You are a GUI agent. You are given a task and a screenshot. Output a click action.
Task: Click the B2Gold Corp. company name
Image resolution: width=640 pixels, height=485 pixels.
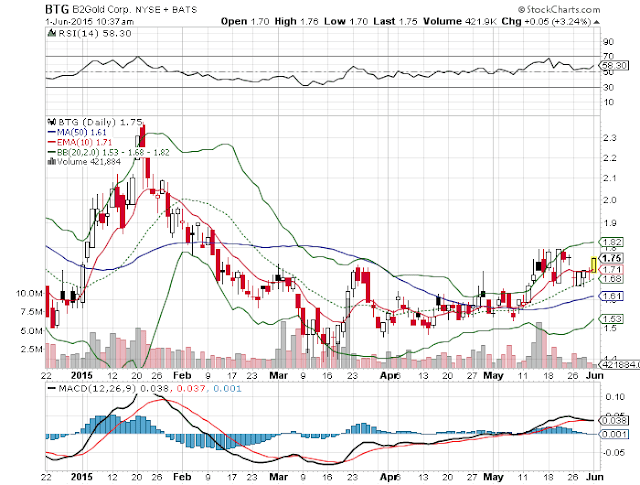point(101,9)
